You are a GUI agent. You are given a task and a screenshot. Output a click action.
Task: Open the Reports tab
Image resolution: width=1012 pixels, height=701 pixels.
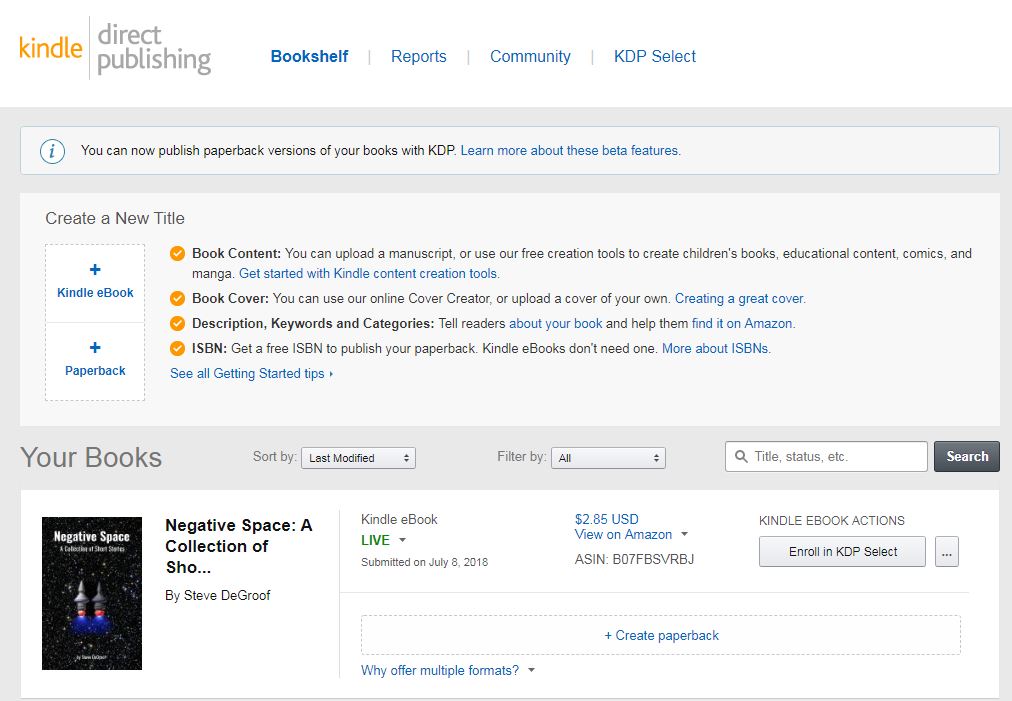tap(418, 57)
